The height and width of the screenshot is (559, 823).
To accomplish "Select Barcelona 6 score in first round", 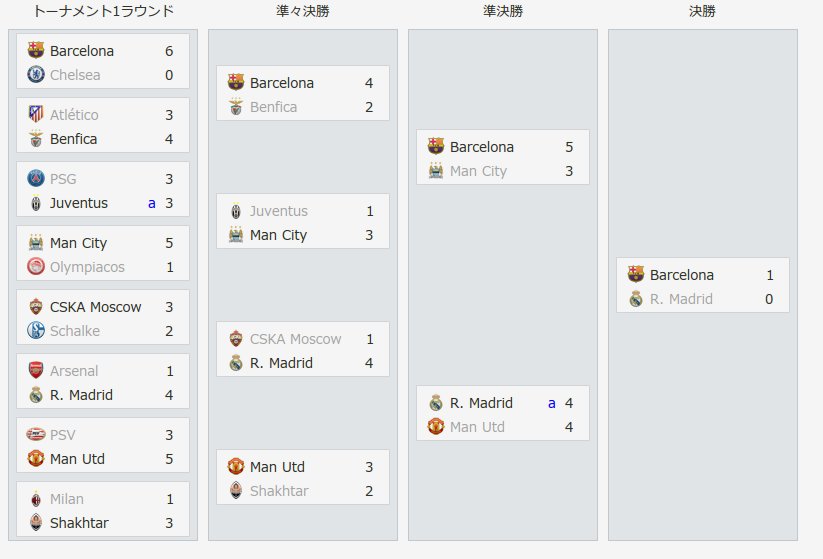I will click(x=169, y=51).
